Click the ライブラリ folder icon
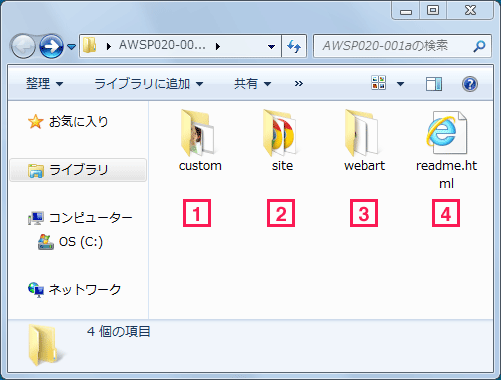 pyautogui.click(x=36, y=170)
